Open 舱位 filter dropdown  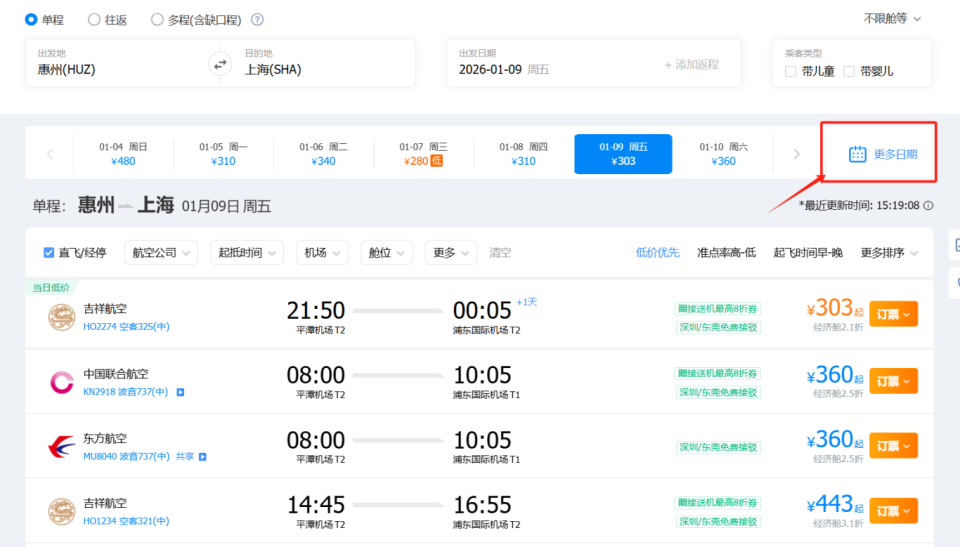(386, 252)
